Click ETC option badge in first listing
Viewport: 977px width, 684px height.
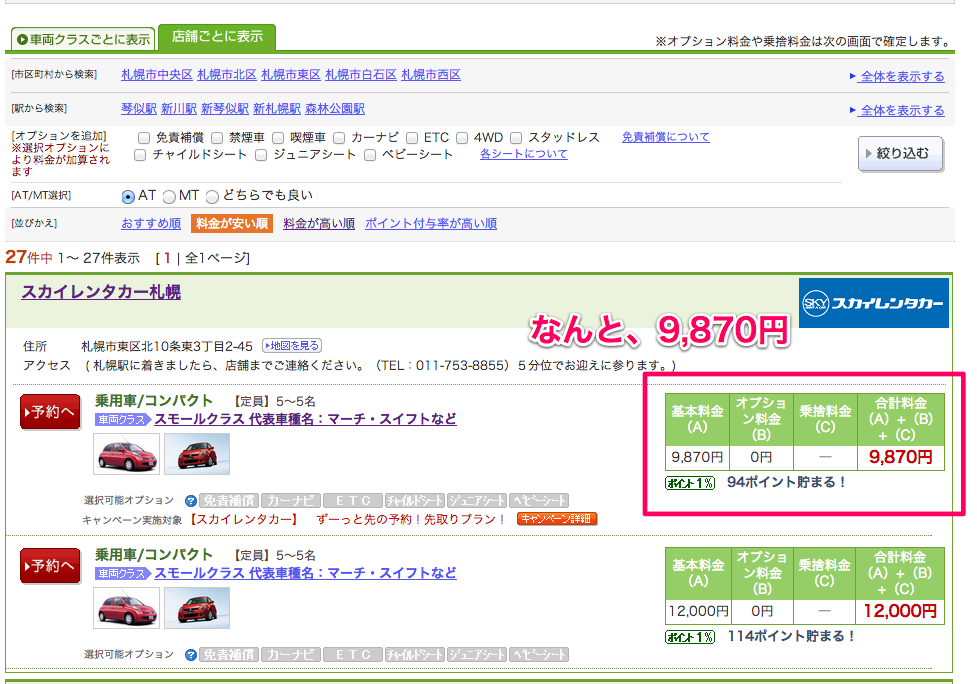click(x=353, y=500)
